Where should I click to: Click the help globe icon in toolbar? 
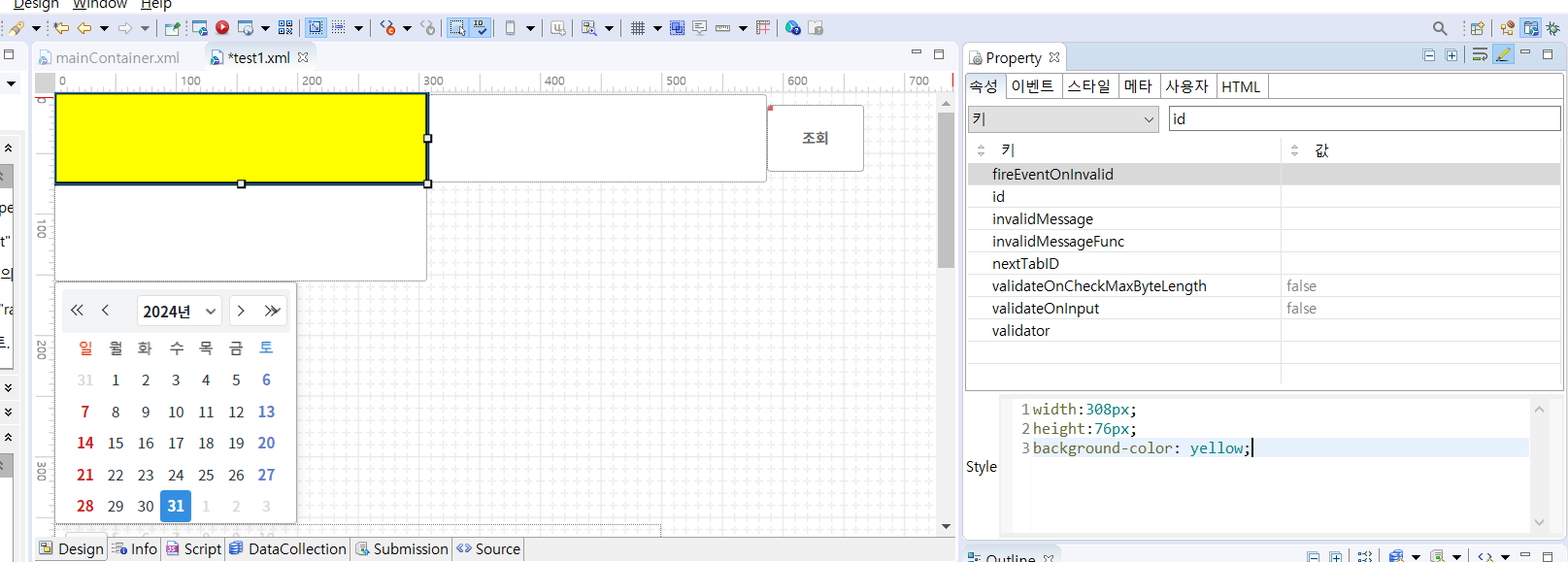click(x=793, y=28)
